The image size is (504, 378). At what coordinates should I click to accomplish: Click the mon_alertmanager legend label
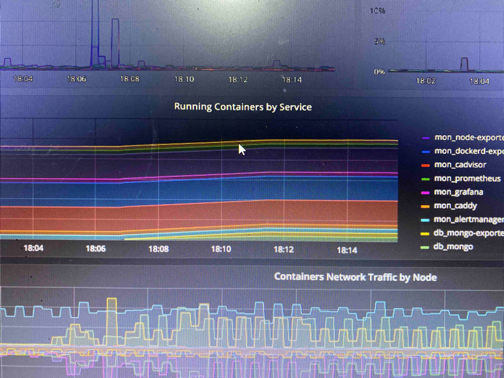coord(469,219)
